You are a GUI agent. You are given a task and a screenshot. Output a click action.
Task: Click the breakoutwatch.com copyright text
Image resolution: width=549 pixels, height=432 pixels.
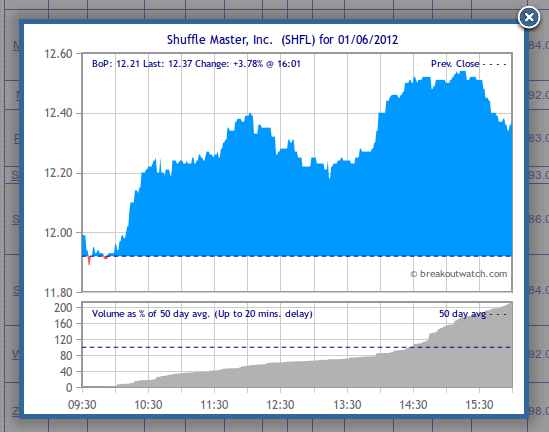(x=459, y=274)
